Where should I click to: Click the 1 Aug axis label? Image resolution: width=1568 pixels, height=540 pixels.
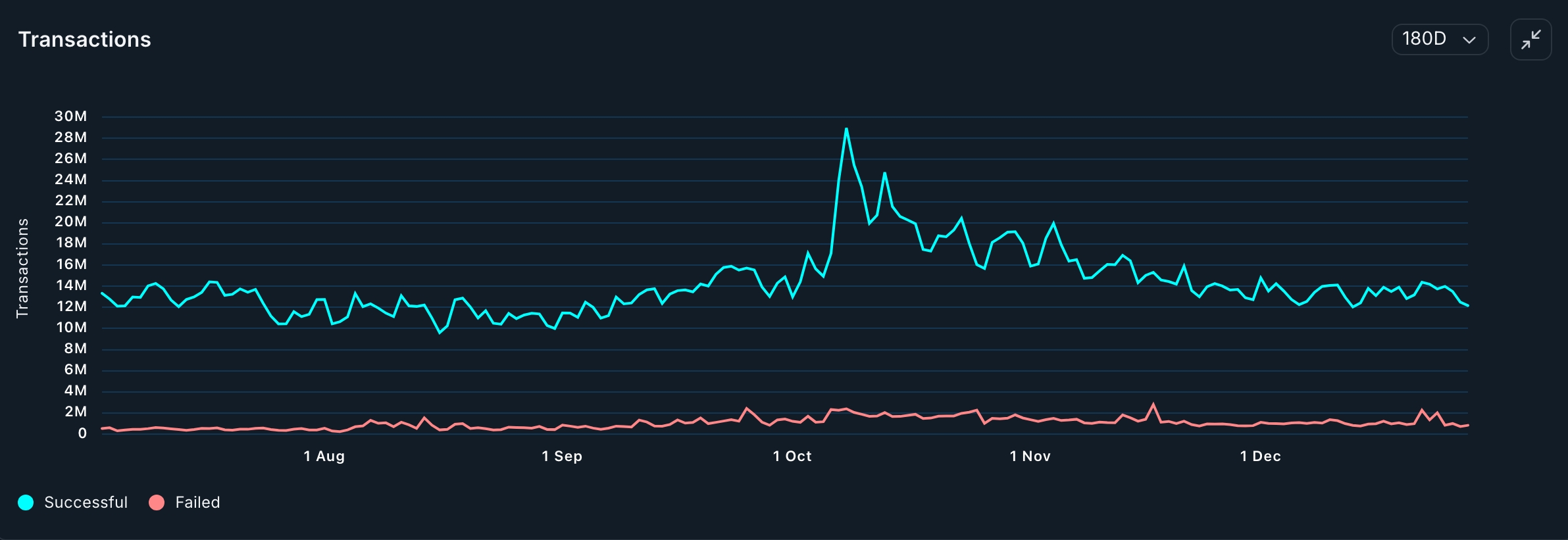pyautogui.click(x=324, y=456)
